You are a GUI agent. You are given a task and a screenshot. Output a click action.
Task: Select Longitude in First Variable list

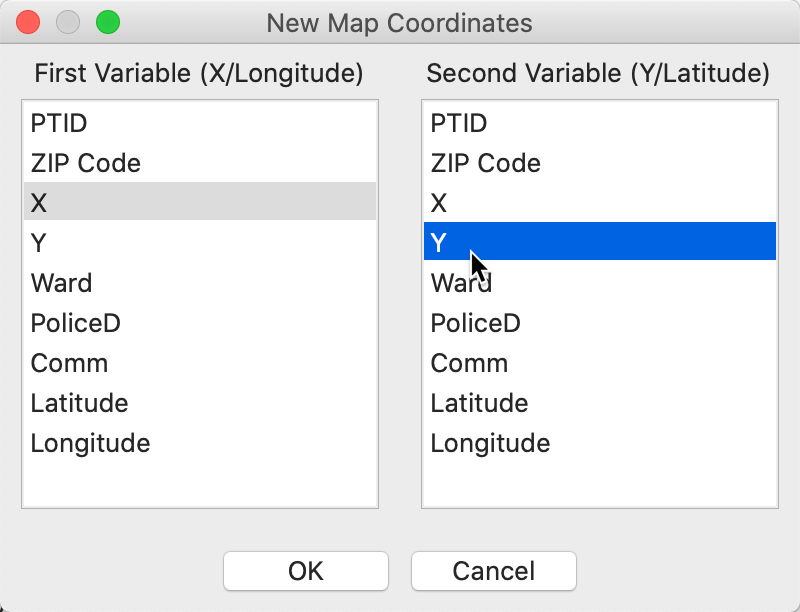[x=200, y=442]
